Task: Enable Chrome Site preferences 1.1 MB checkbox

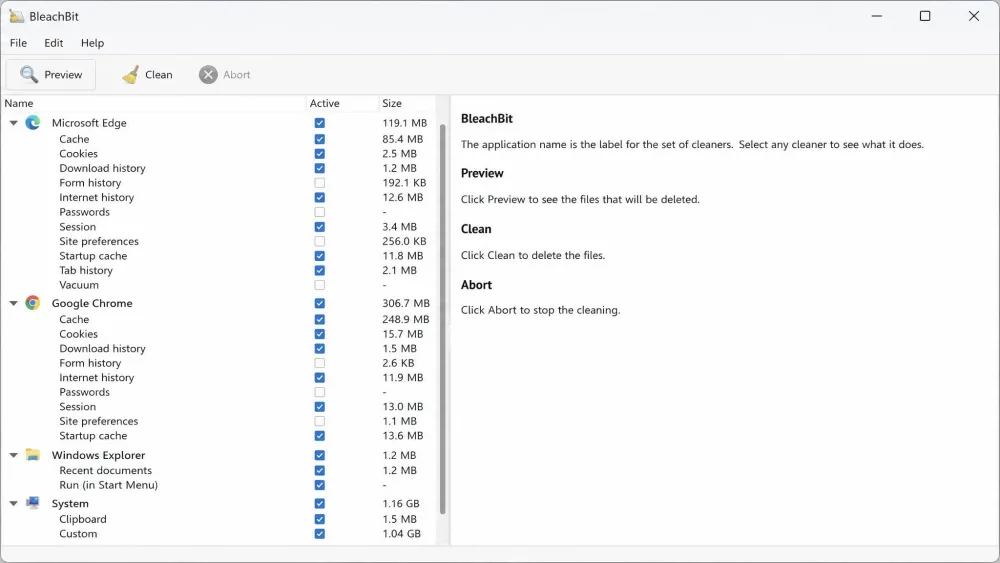Action: [x=320, y=421]
